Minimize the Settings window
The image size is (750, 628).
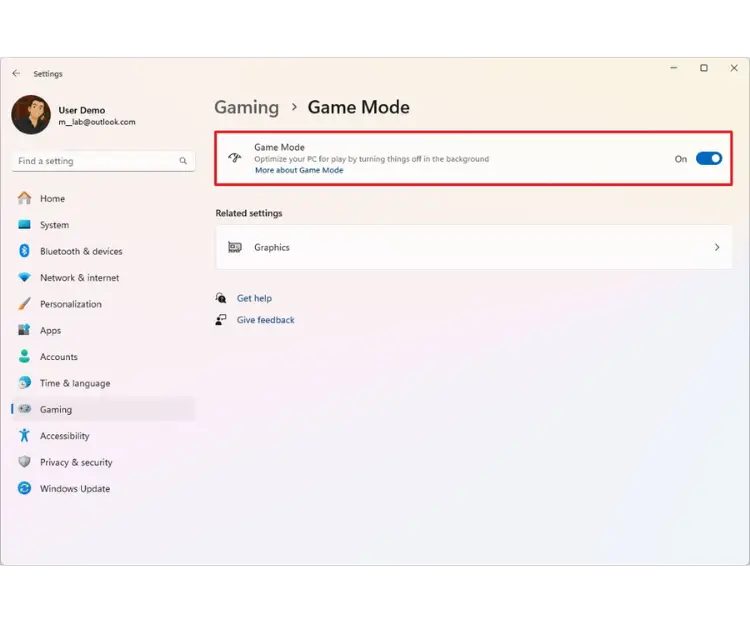click(674, 68)
